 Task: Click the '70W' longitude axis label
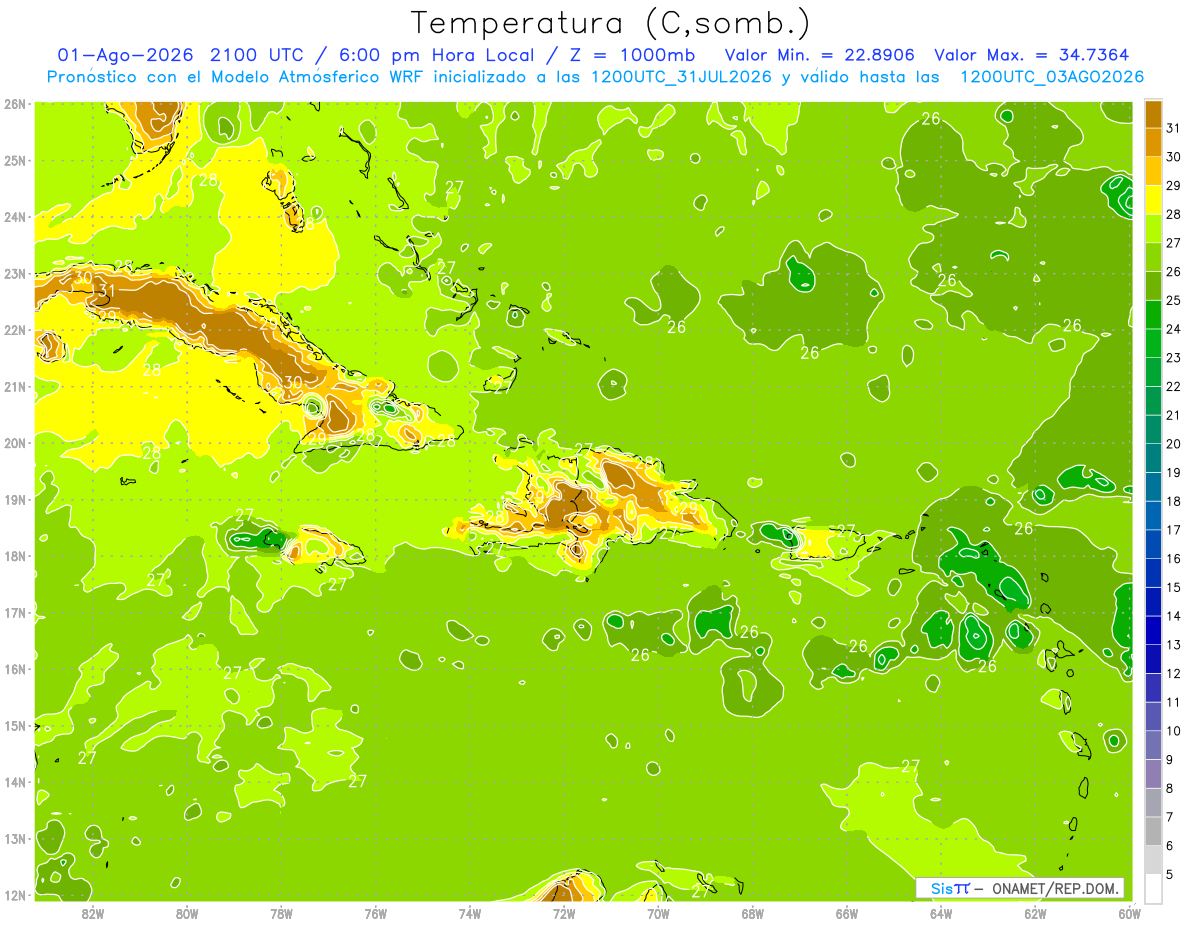pos(658,914)
